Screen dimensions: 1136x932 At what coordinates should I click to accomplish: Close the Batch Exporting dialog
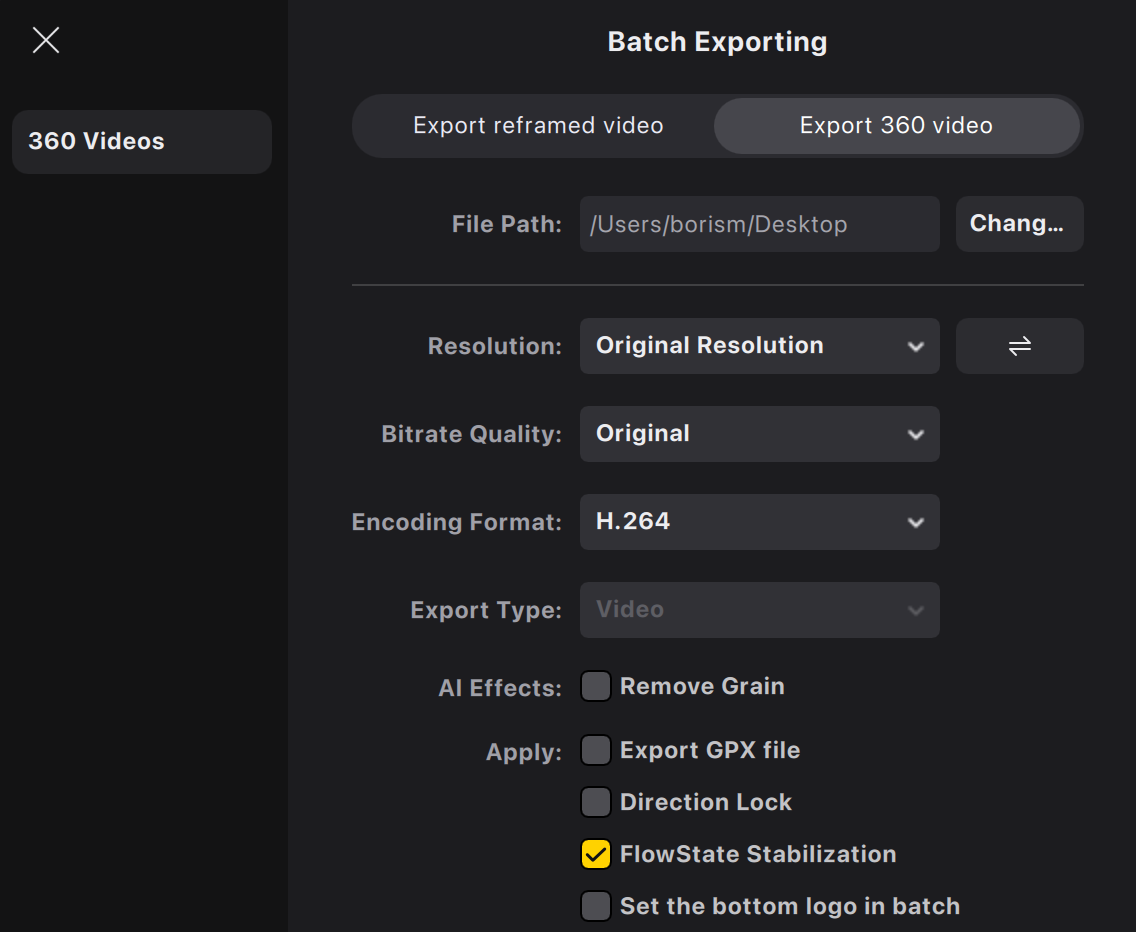click(46, 40)
